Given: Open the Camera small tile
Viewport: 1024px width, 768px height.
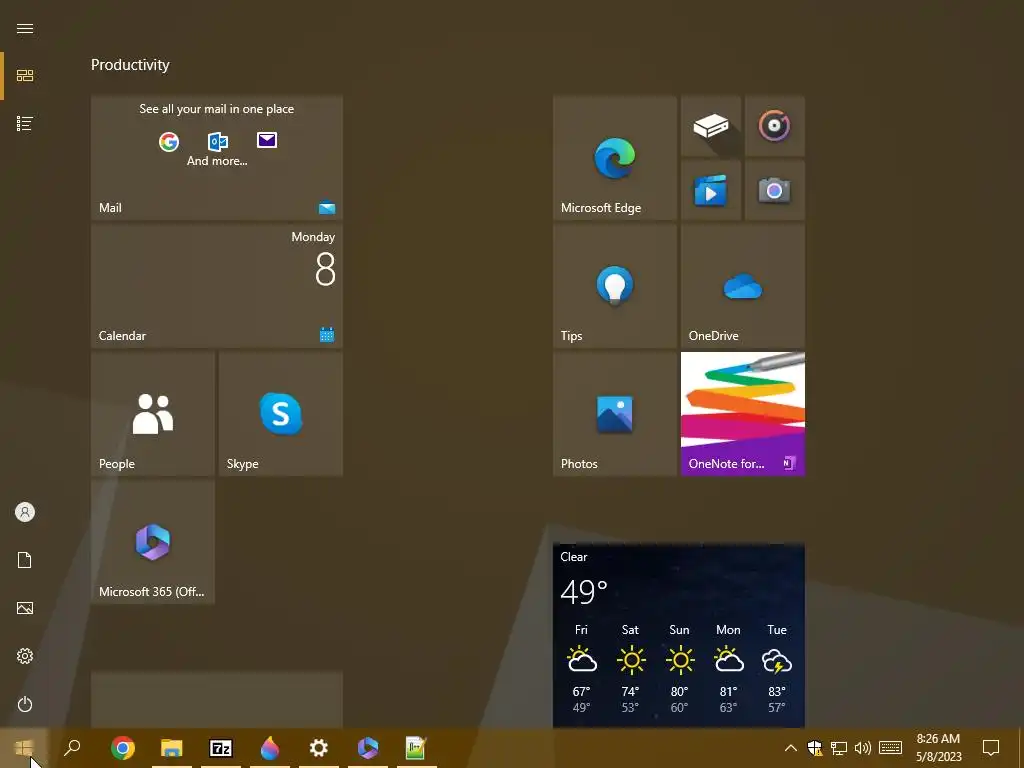Looking at the screenshot, I should point(775,190).
